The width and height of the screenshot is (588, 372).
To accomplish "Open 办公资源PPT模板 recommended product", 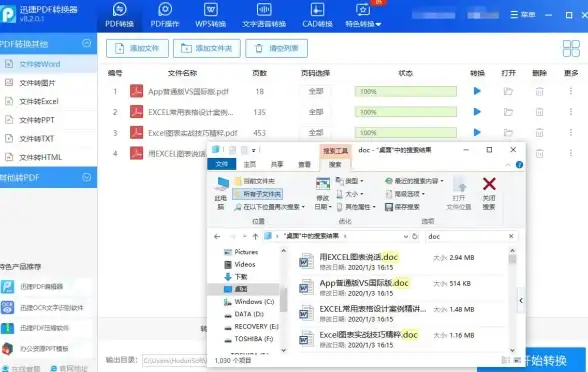I will (x=47, y=349).
